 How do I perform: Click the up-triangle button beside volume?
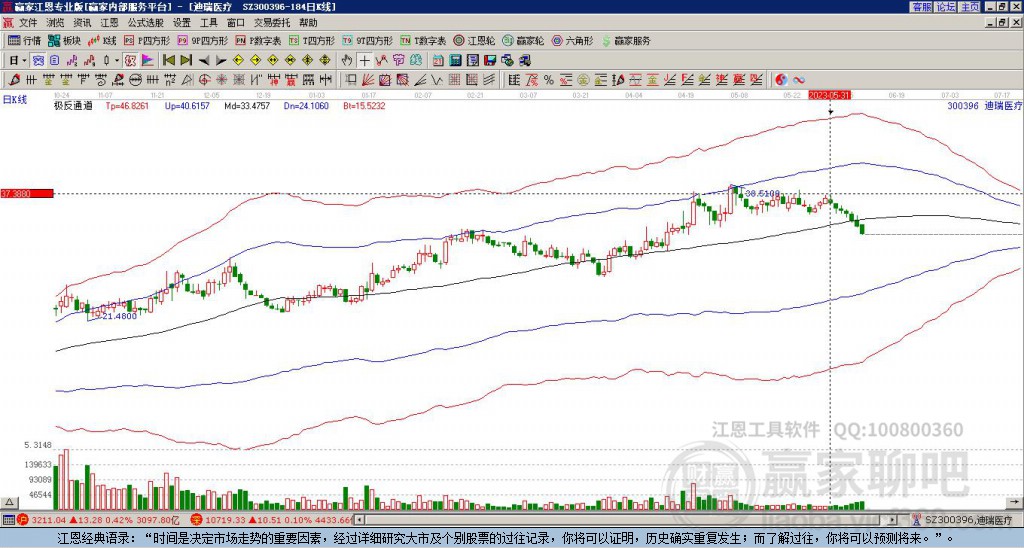9,502
